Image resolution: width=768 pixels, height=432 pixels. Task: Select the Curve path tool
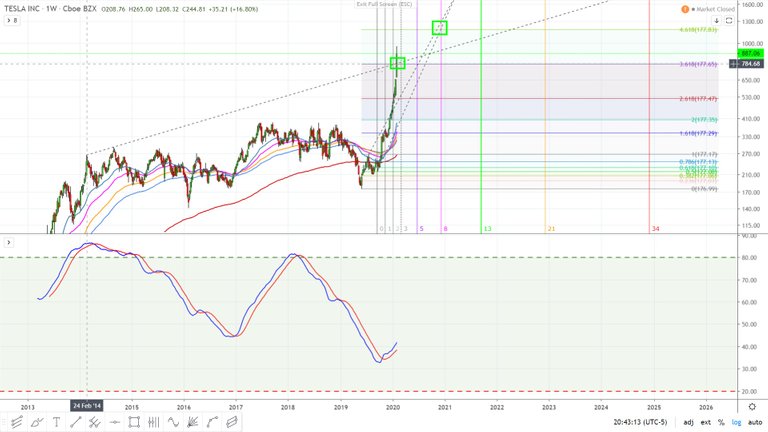click(x=213, y=422)
